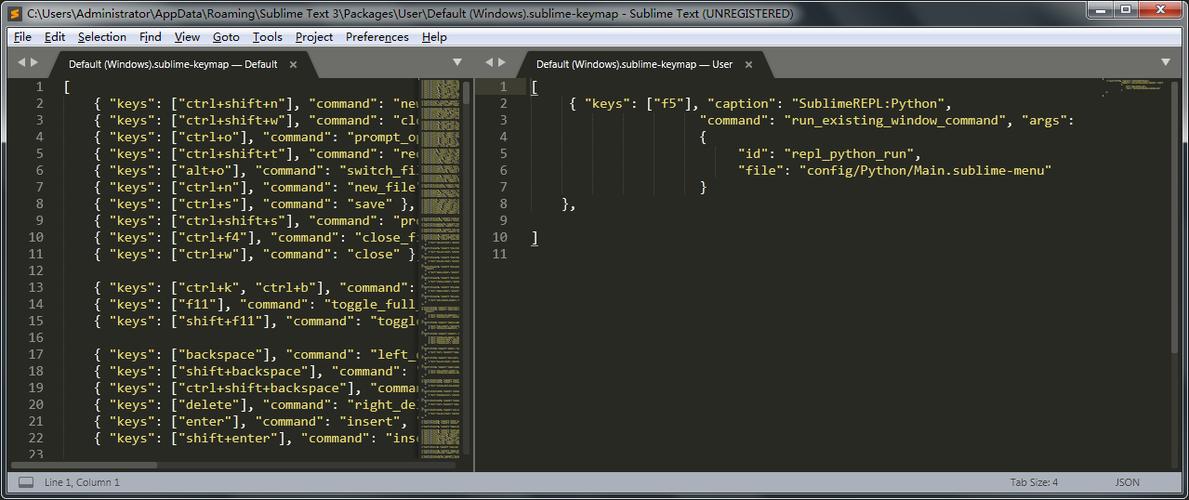This screenshot has width=1189, height=500.
Task: Click the left pane minimap
Action: [x=439, y=268]
